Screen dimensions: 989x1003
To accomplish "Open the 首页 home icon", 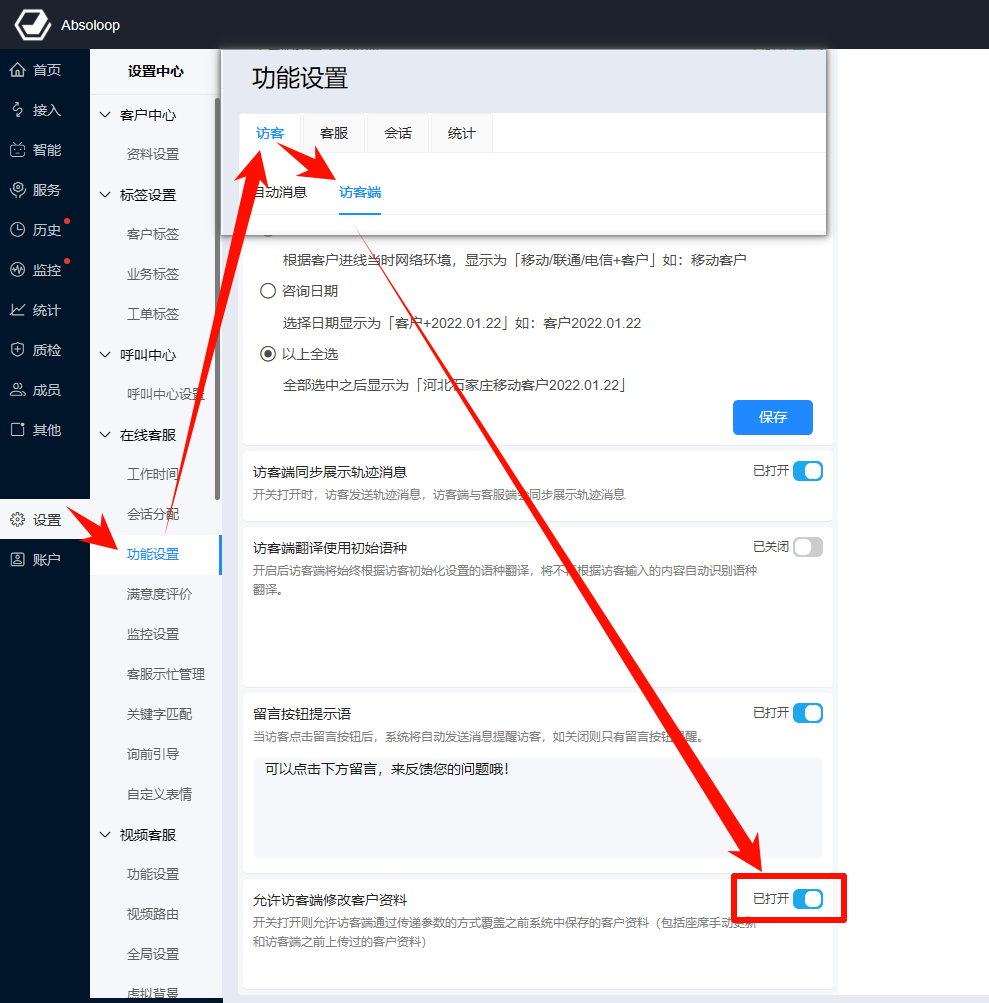I will tap(18, 70).
